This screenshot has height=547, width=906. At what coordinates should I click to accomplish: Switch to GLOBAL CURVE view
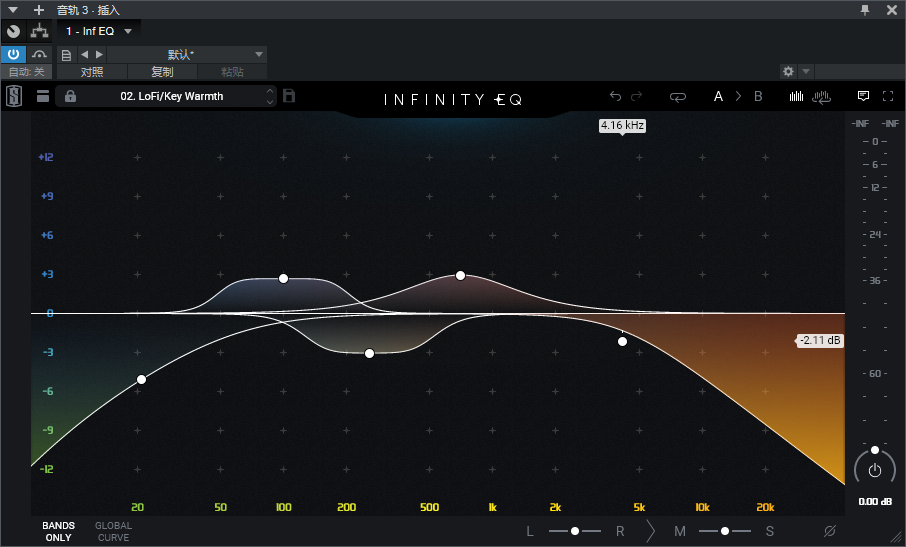(x=113, y=531)
